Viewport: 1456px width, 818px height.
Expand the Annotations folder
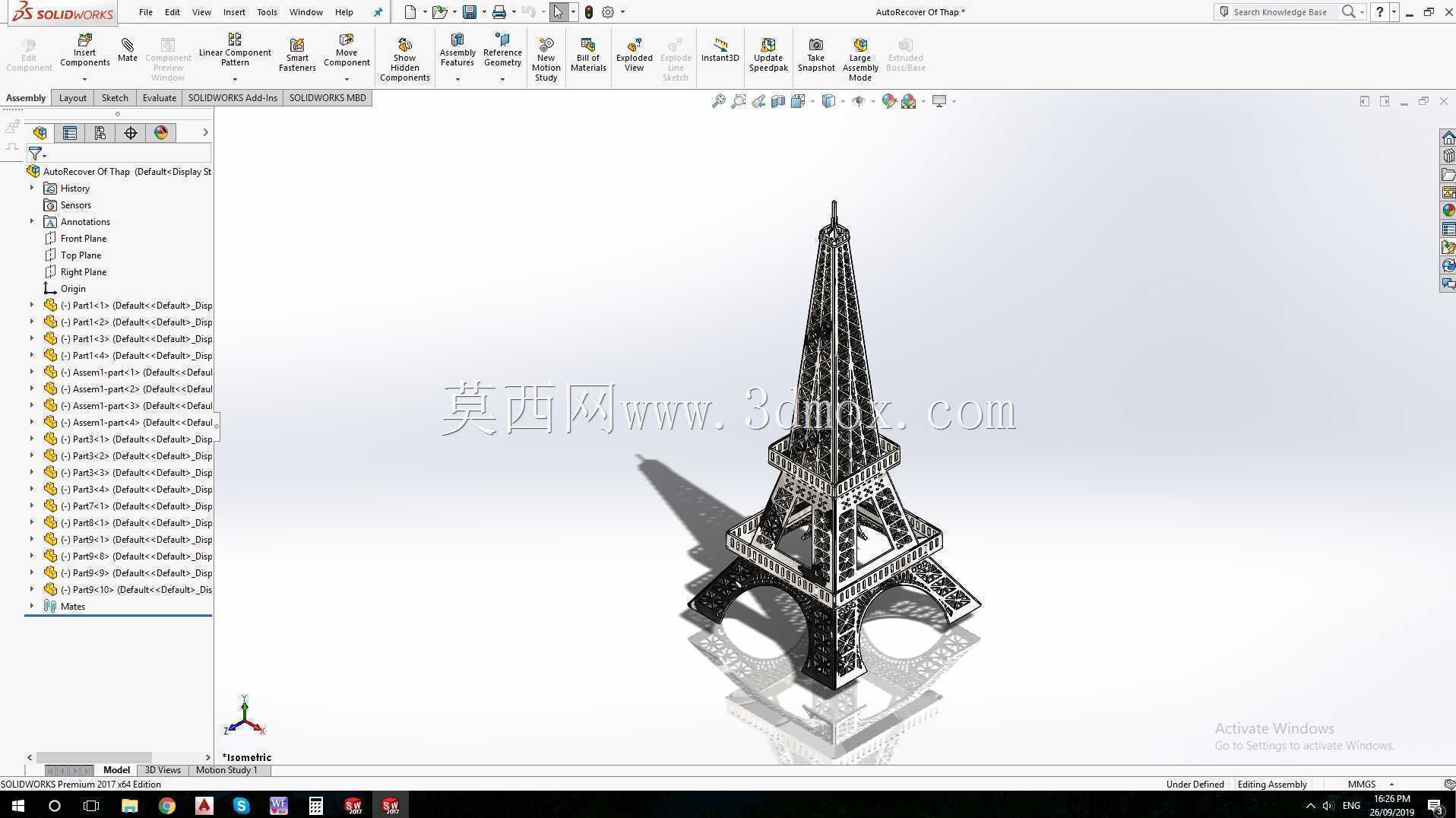32,221
